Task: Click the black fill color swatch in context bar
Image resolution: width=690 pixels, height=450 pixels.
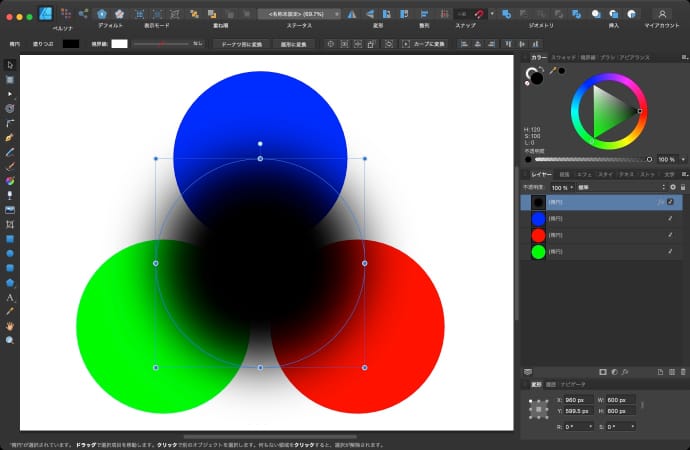Action: 71,44
